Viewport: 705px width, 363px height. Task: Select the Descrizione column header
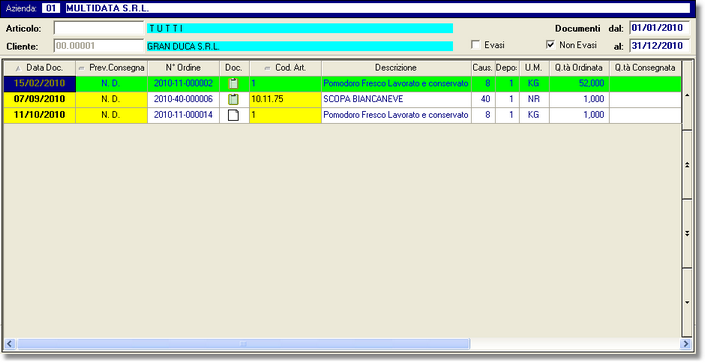pos(396,68)
